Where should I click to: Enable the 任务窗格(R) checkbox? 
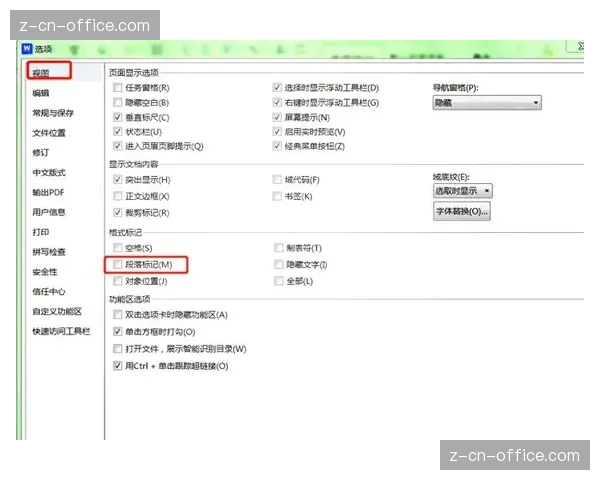[x=117, y=88]
